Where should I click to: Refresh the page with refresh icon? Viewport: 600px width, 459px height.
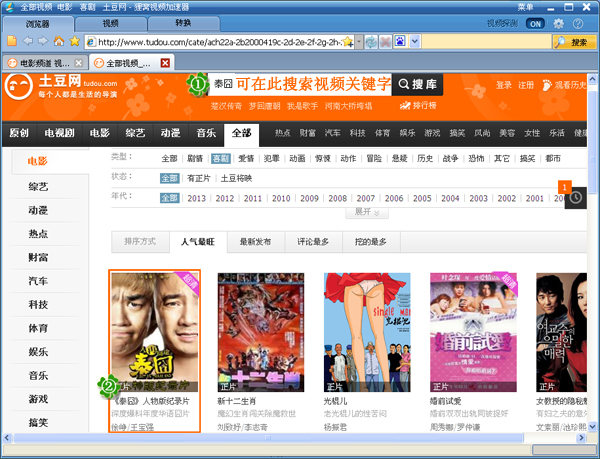[371, 42]
